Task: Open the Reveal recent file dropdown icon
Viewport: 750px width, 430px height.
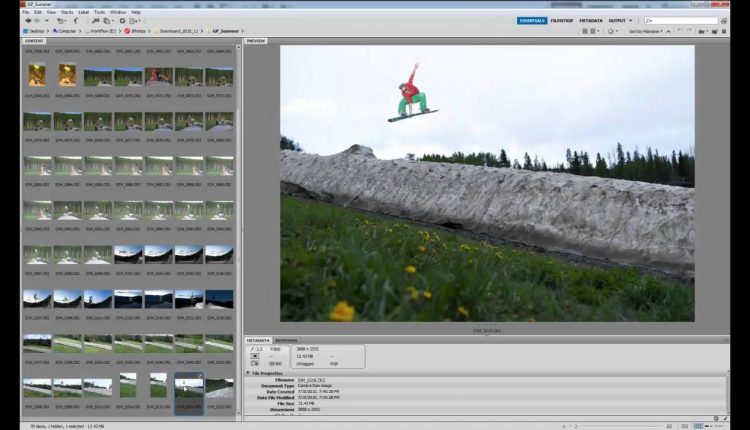Action: tap(61, 21)
